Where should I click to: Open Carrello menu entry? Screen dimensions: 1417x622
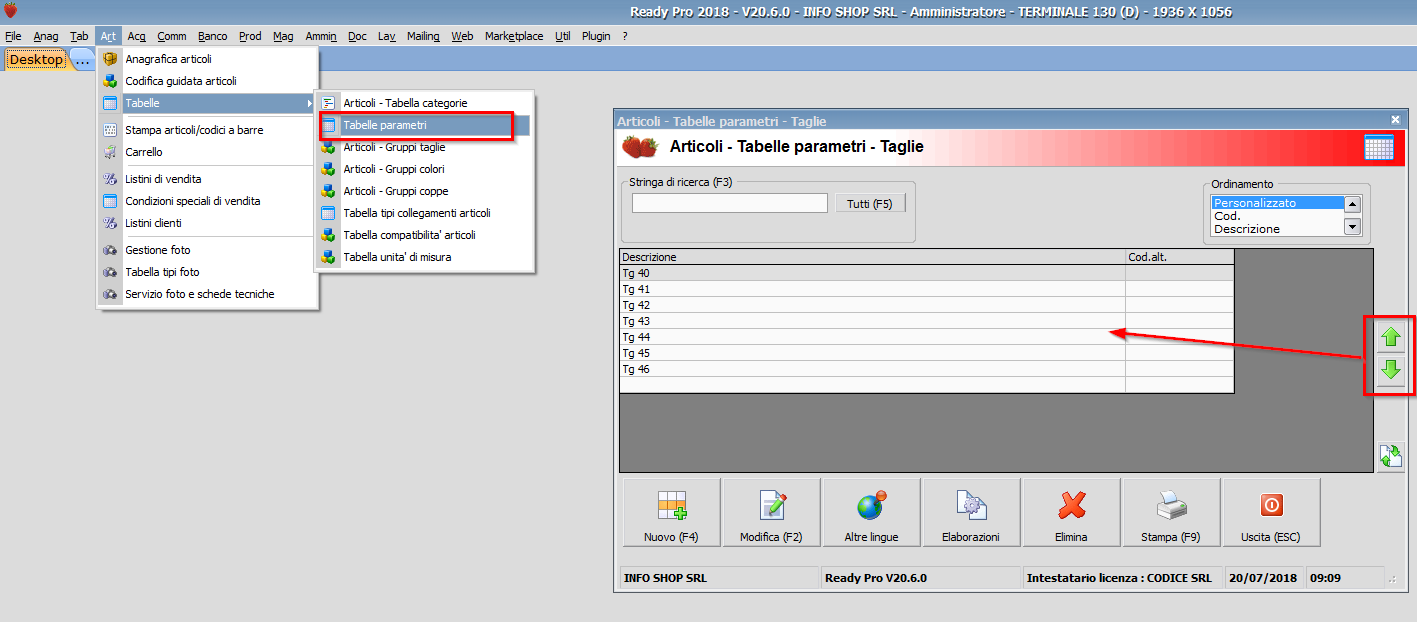click(x=208, y=152)
